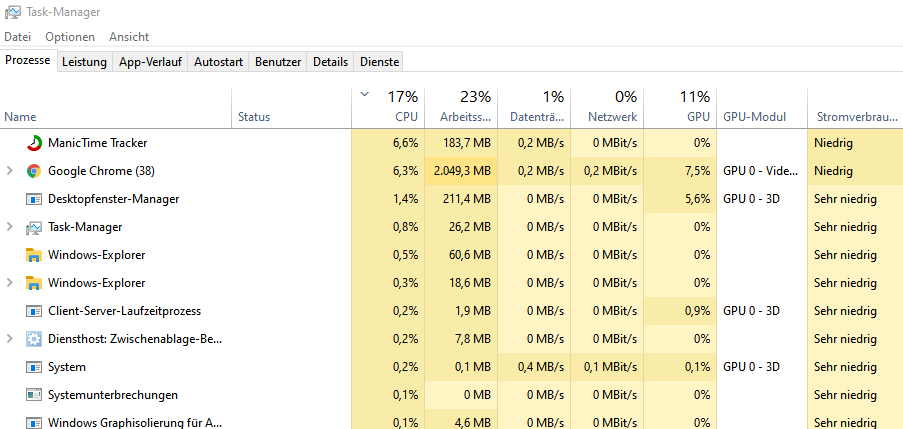Screen dimensions: 903x429
Task: Open the Datei menu
Action: [x=17, y=37]
